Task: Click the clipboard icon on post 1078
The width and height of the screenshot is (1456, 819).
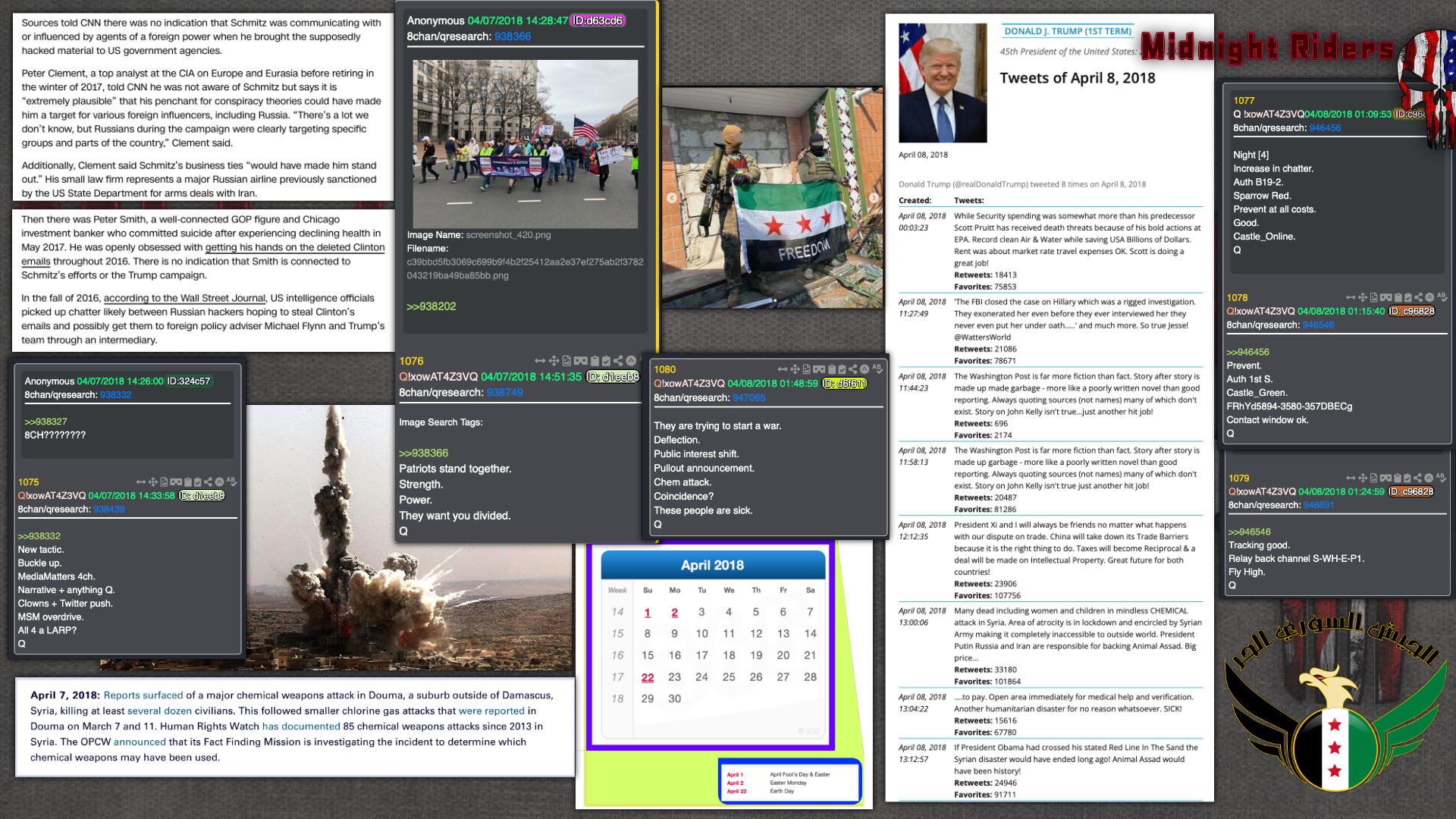Action: tap(1398, 297)
